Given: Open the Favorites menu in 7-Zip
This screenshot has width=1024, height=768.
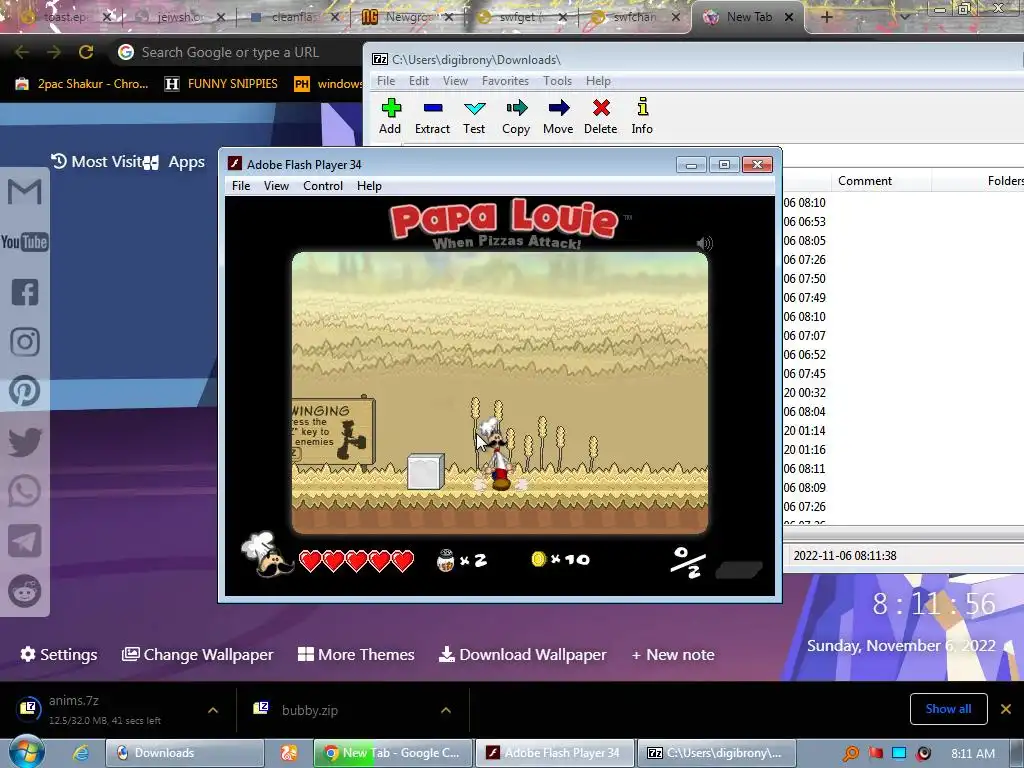Looking at the screenshot, I should 505,81.
